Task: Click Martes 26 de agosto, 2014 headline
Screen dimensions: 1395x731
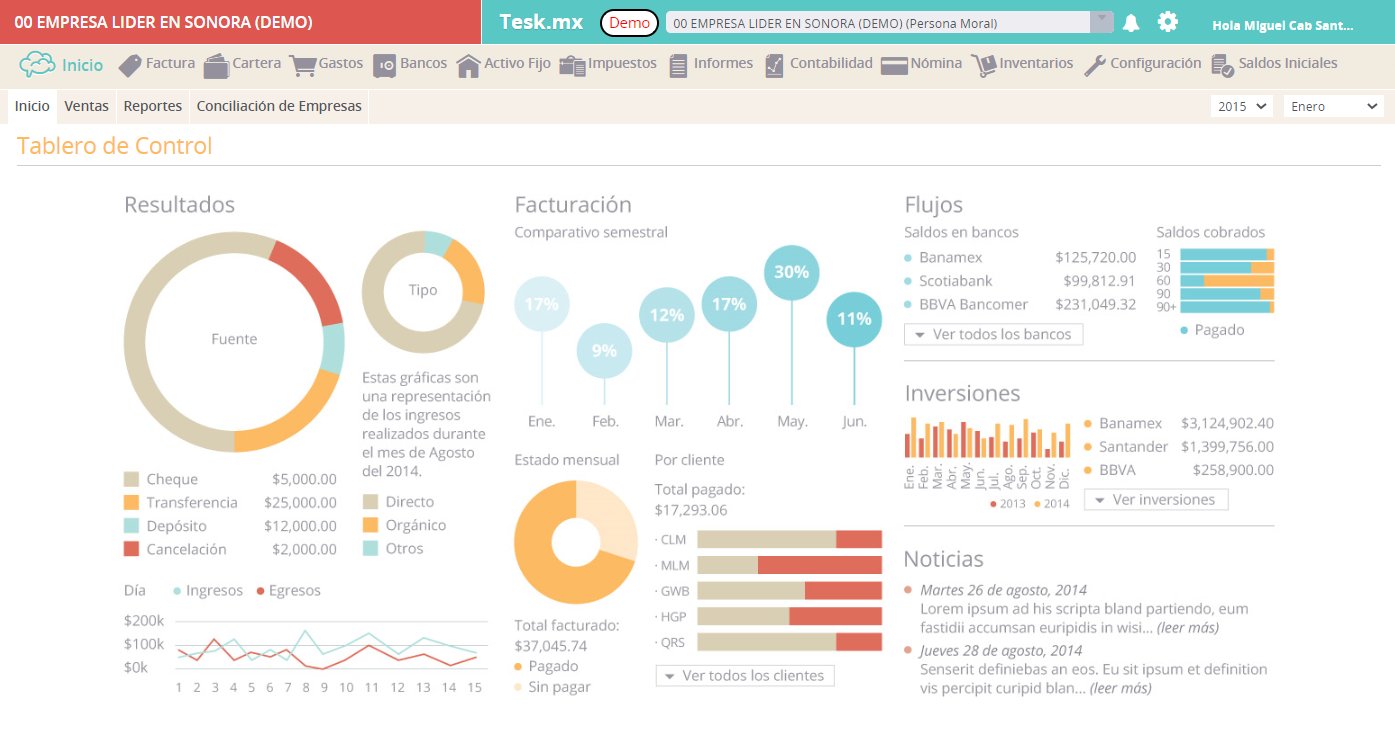Action: (x=1003, y=590)
